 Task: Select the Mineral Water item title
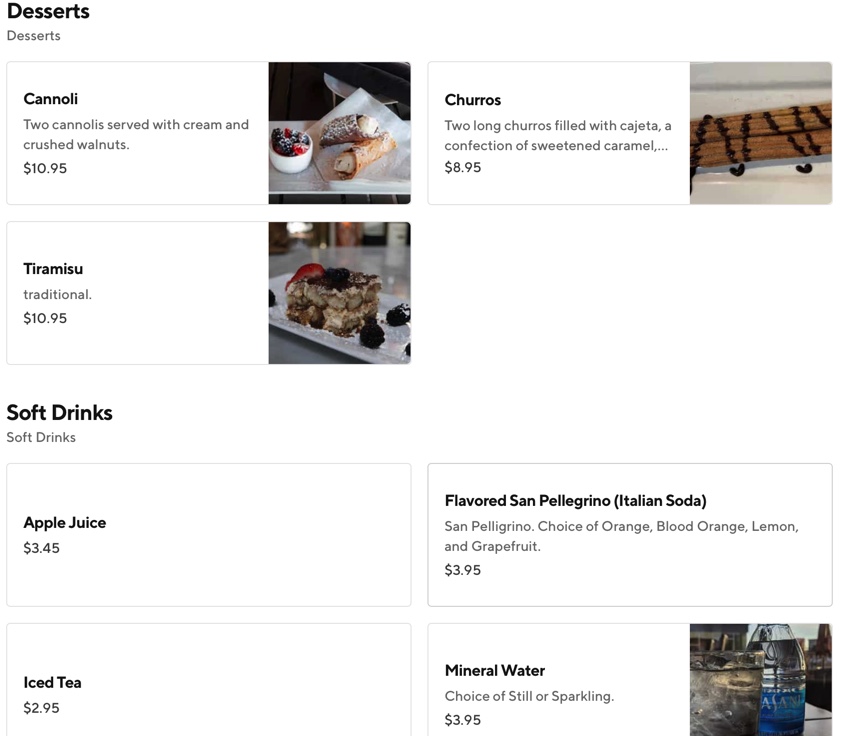coord(494,671)
